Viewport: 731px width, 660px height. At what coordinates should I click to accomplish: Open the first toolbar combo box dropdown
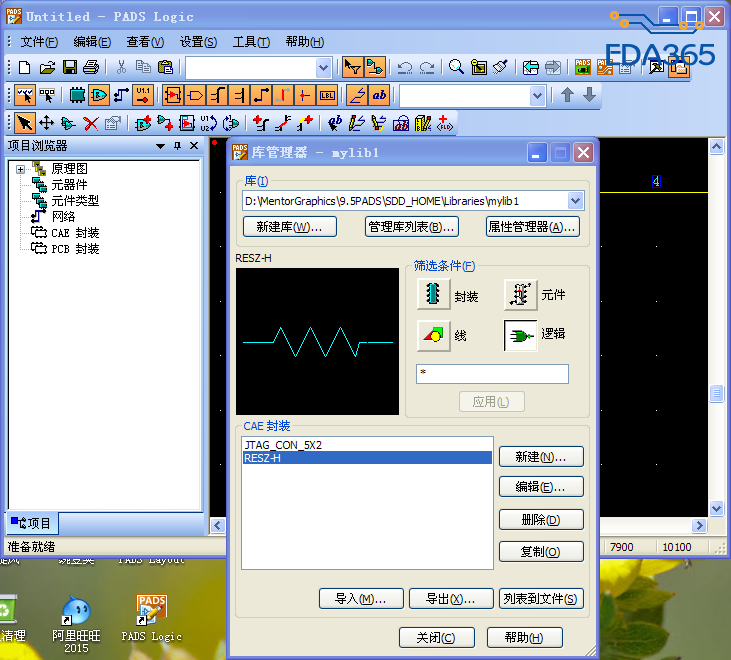[x=324, y=68]
